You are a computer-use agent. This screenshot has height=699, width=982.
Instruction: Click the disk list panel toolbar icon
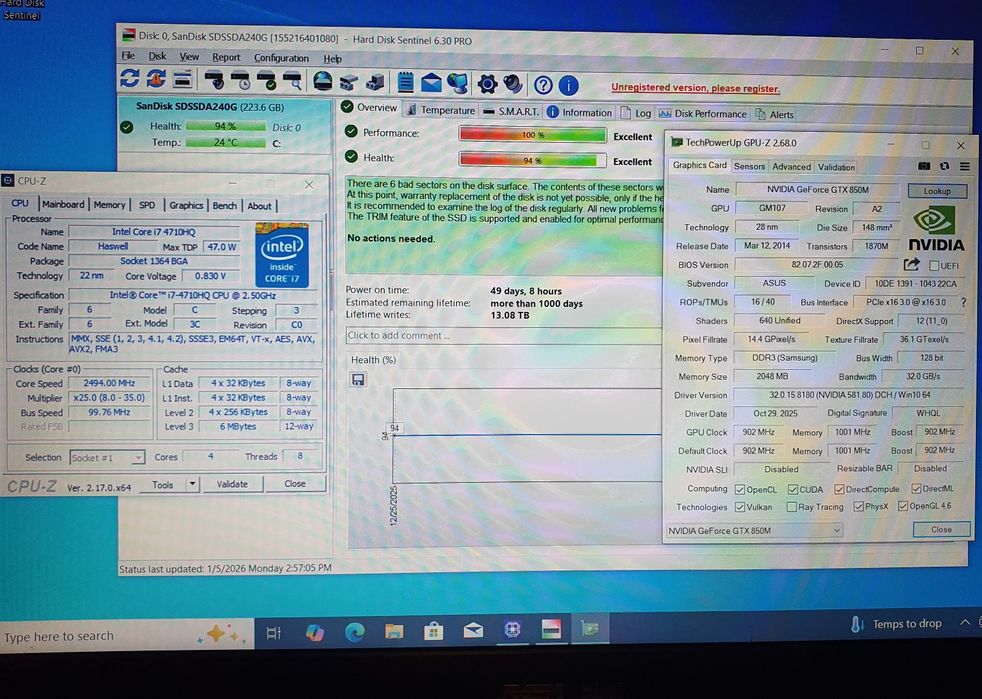[182, 79]
